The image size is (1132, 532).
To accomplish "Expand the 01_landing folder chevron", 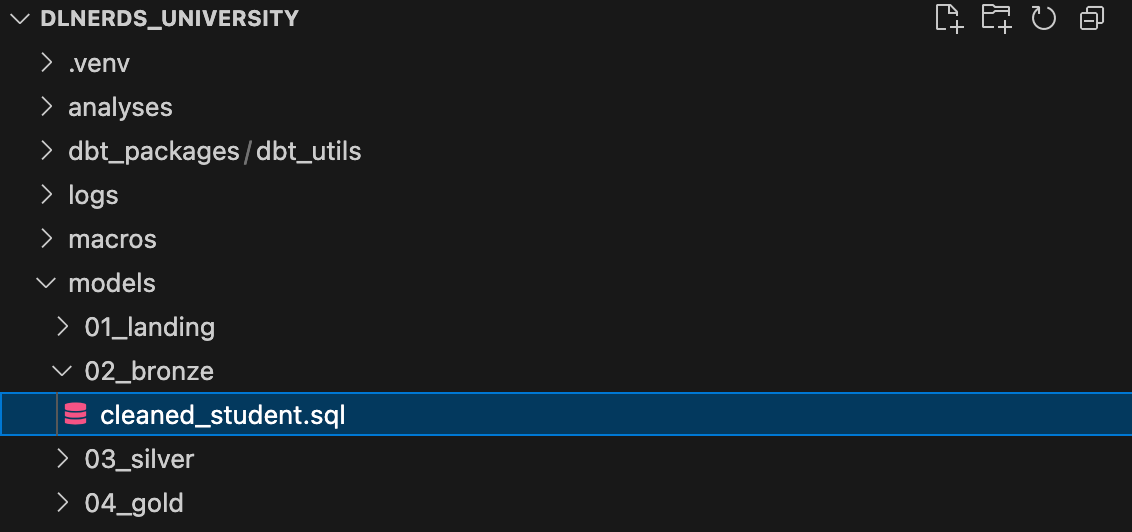I will [64, 327].
